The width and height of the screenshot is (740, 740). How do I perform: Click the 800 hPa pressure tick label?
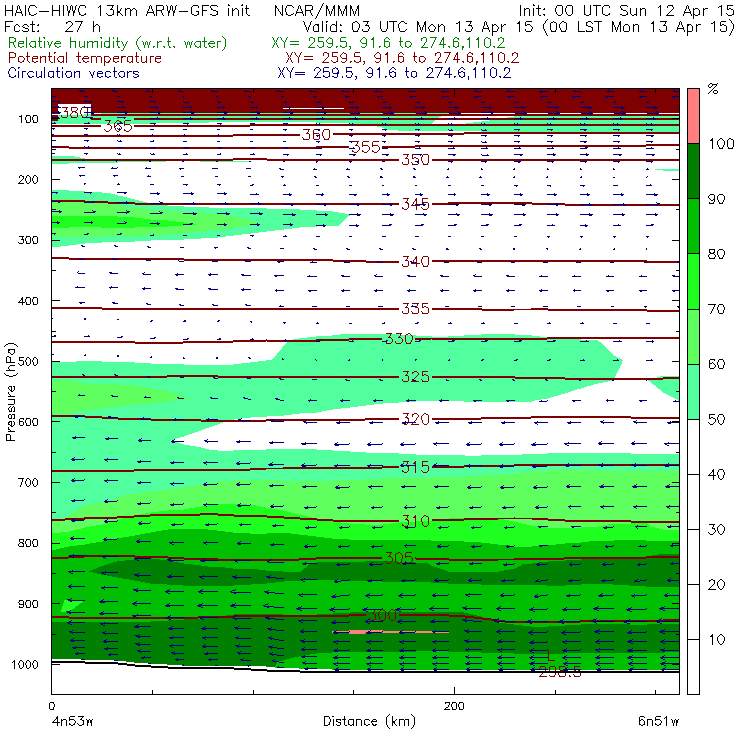[28, 543]
